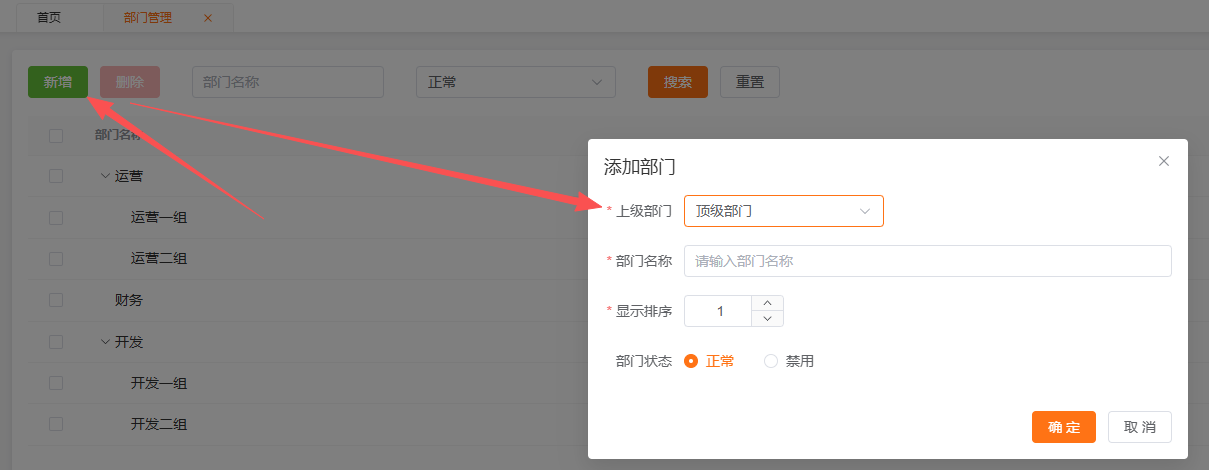The height and width of the screenshot is (470, 1209).
Task: Select the 正常 radio button
Action: click(x=691, y=361)
